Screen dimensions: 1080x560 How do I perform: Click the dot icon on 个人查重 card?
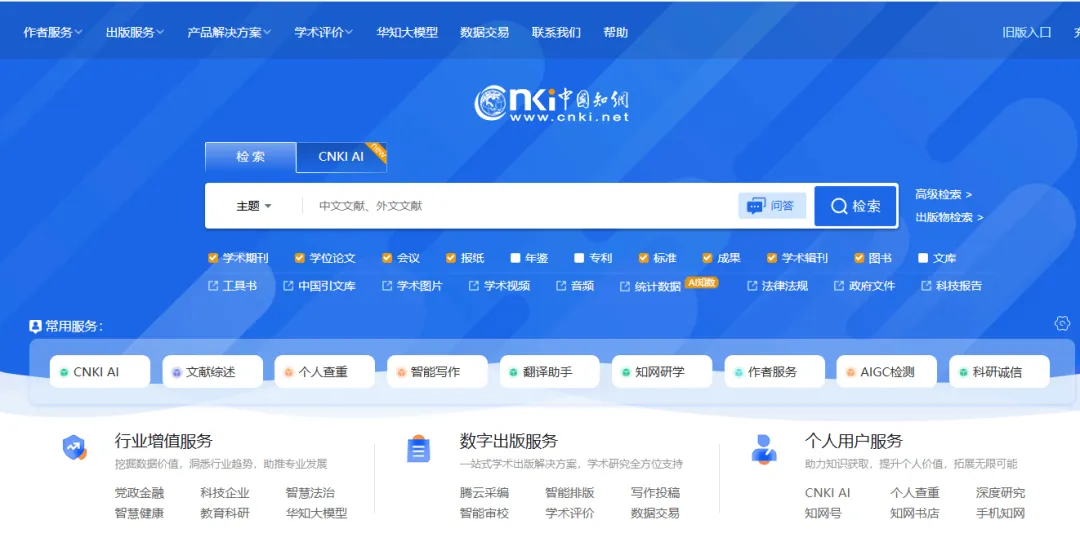[289, 373]
